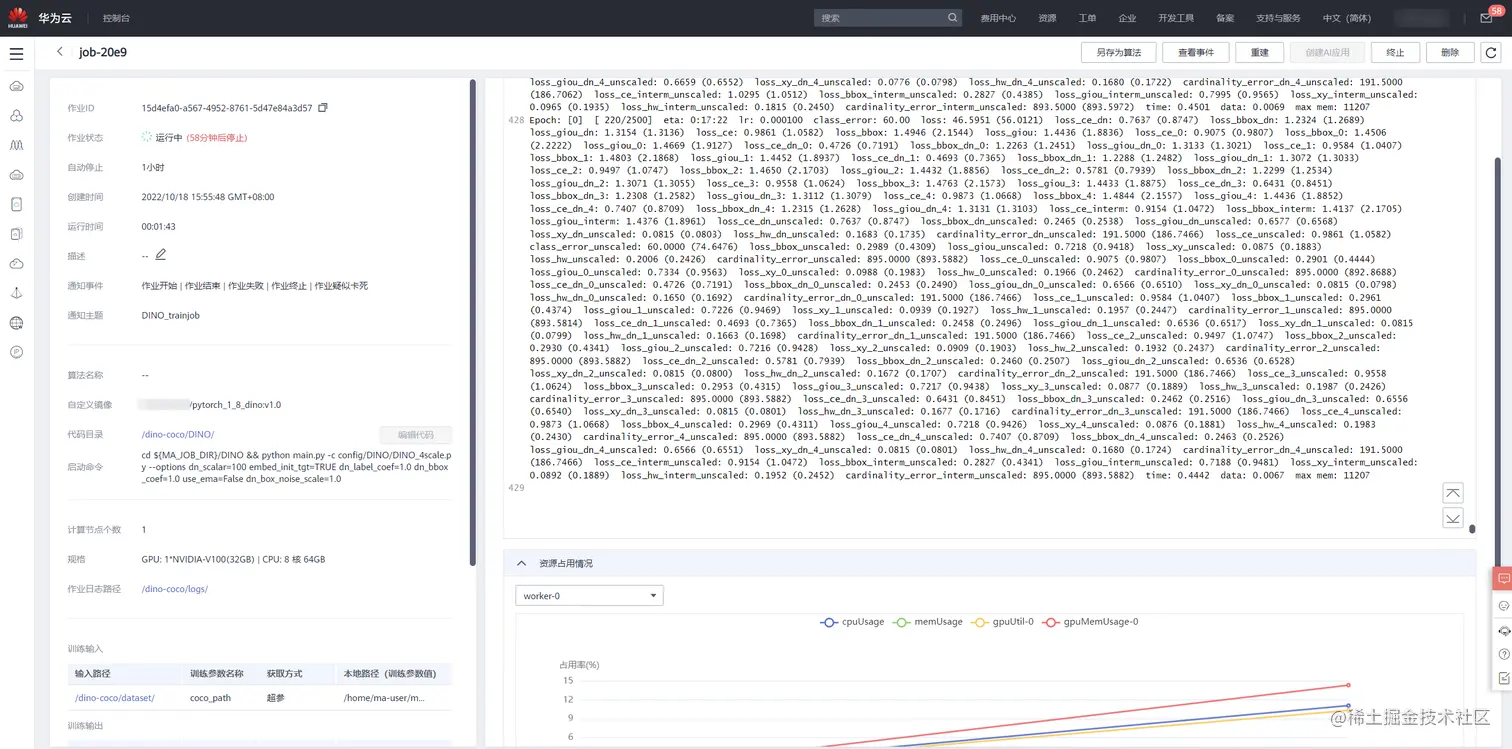Open the /dino-coco/logs/ log path link
Screen dimensions: 1512x749
pos(175,589)
